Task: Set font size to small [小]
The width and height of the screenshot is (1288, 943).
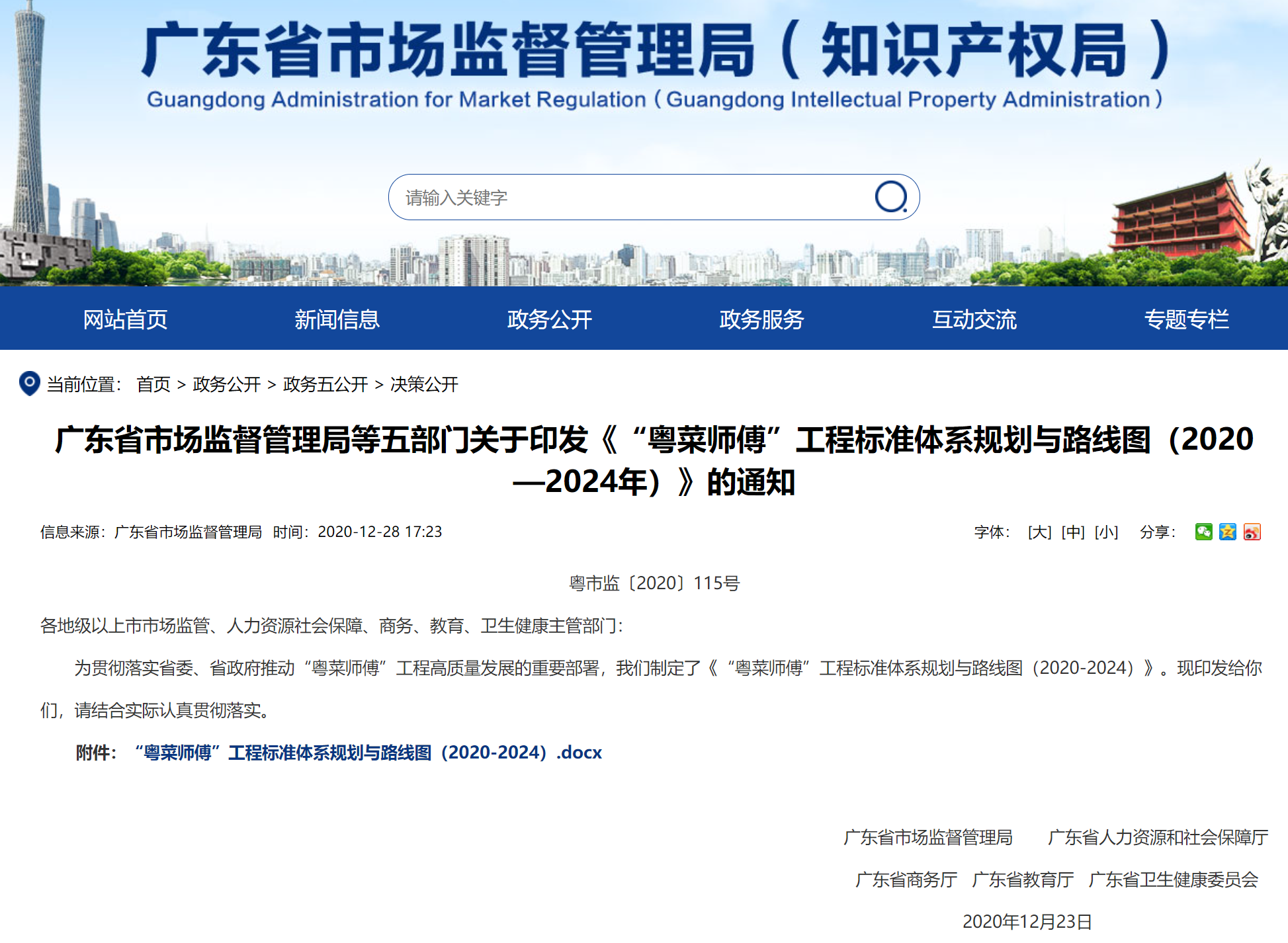Action: [x=1106, y=532]
